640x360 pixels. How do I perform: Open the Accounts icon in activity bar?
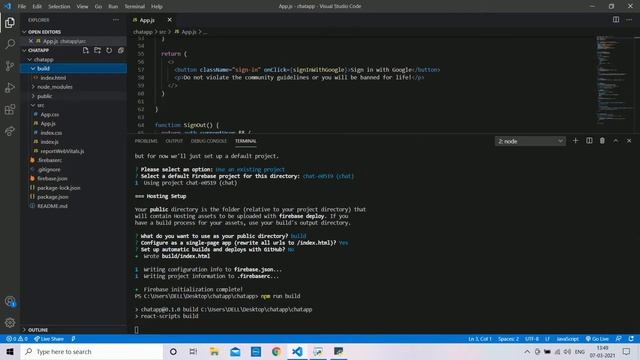[10, 302]
